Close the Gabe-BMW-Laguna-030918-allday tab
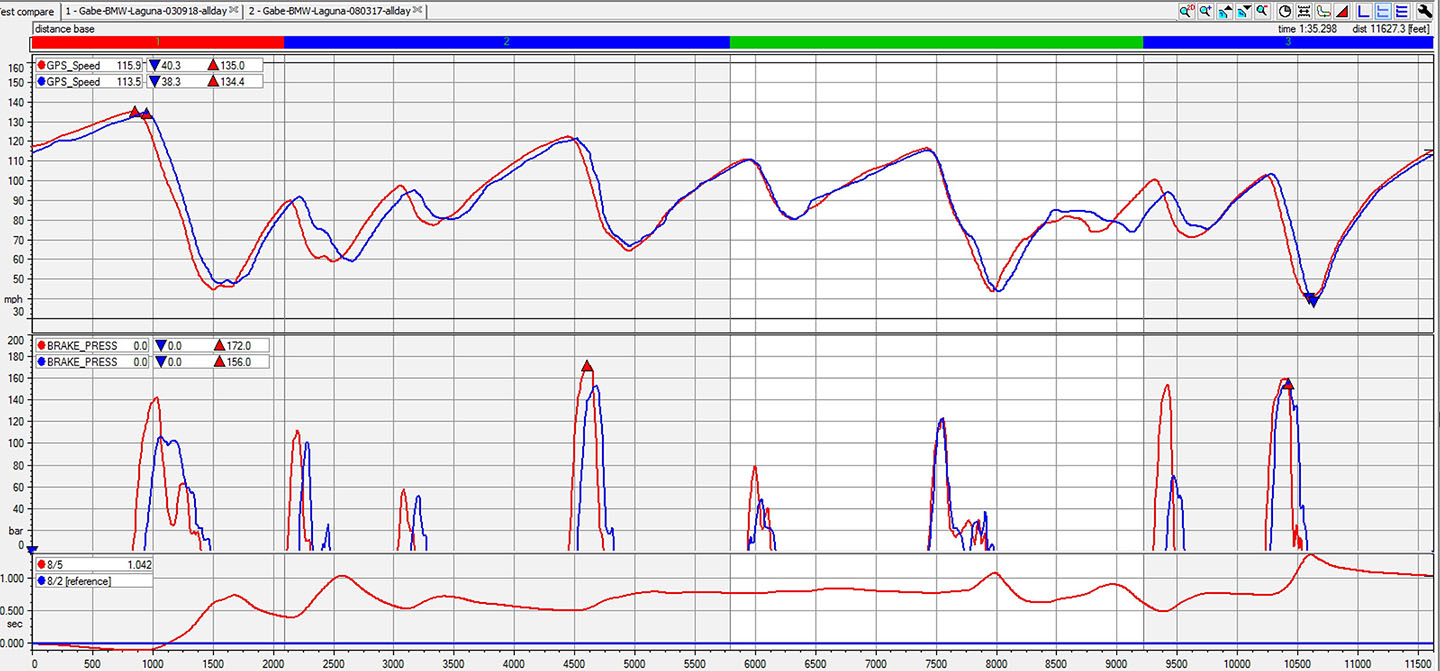The height and width of the screenshot is (671, 1440). [234, 10]
